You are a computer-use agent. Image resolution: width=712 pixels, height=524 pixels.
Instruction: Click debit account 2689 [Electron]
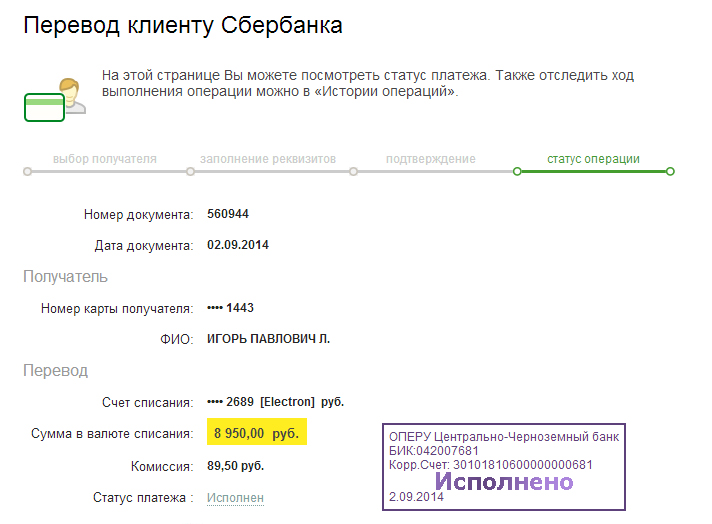coord(275,402)
